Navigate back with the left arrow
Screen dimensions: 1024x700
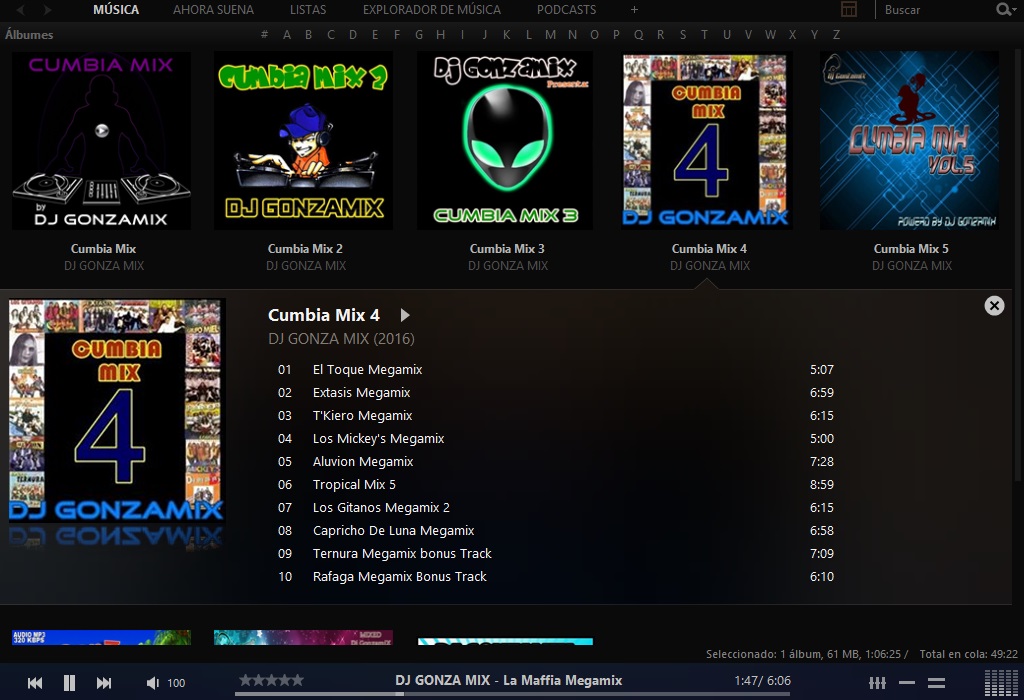click(x=22, y=10)
